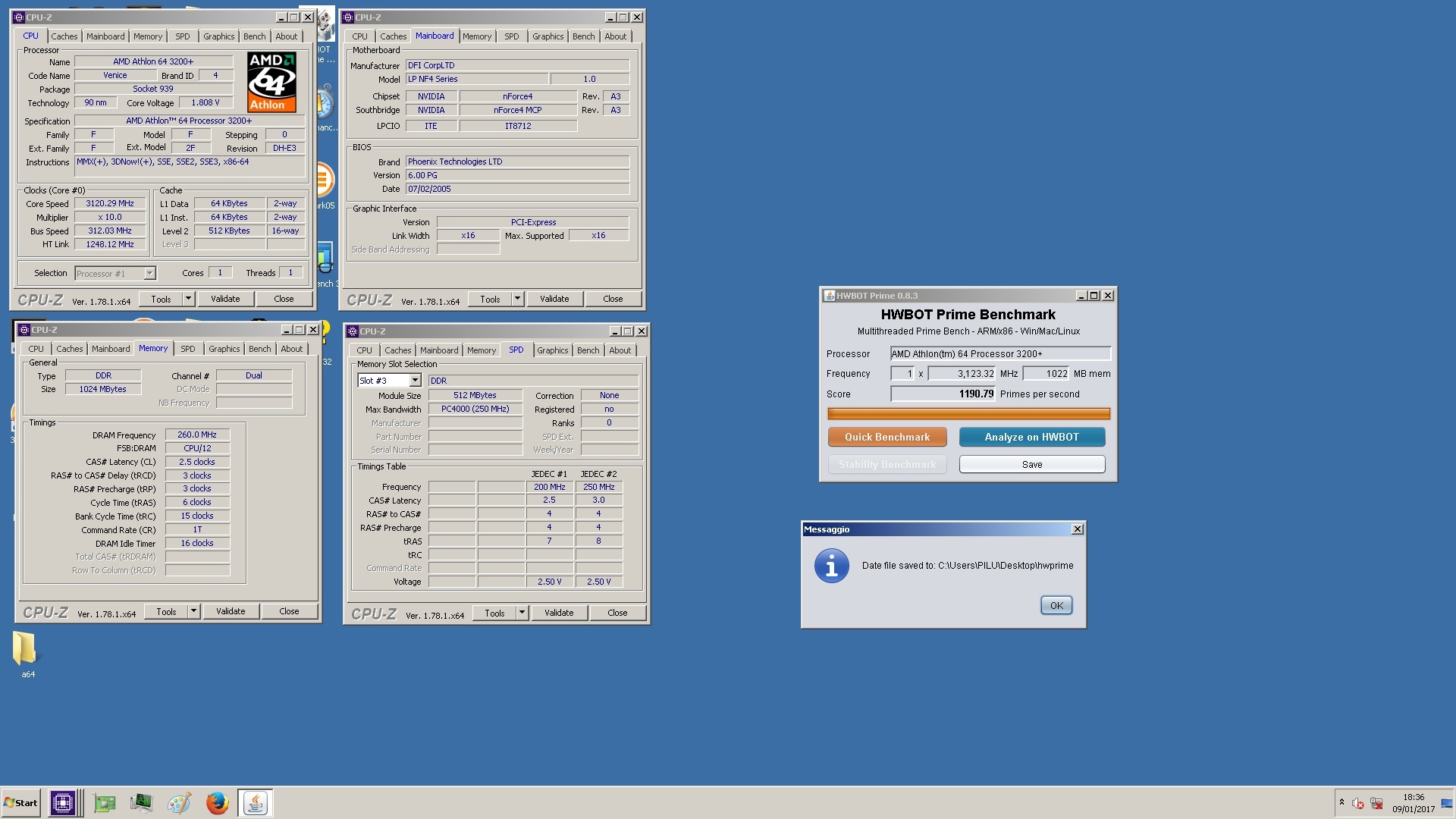Open Graphics tab in the Mainboard window
1456x819 pixels.
(x=548, y=36)
